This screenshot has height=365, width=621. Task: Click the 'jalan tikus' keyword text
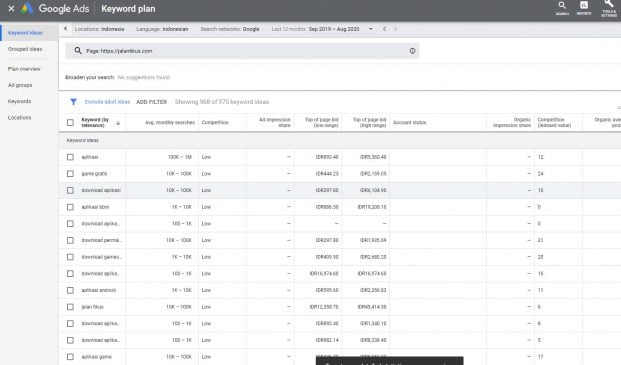[92, 307]
